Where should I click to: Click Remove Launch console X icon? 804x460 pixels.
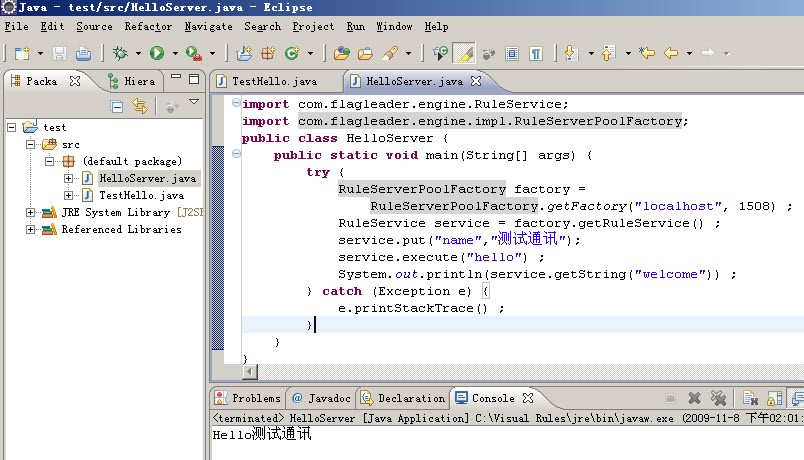click(x=694, y=398)
